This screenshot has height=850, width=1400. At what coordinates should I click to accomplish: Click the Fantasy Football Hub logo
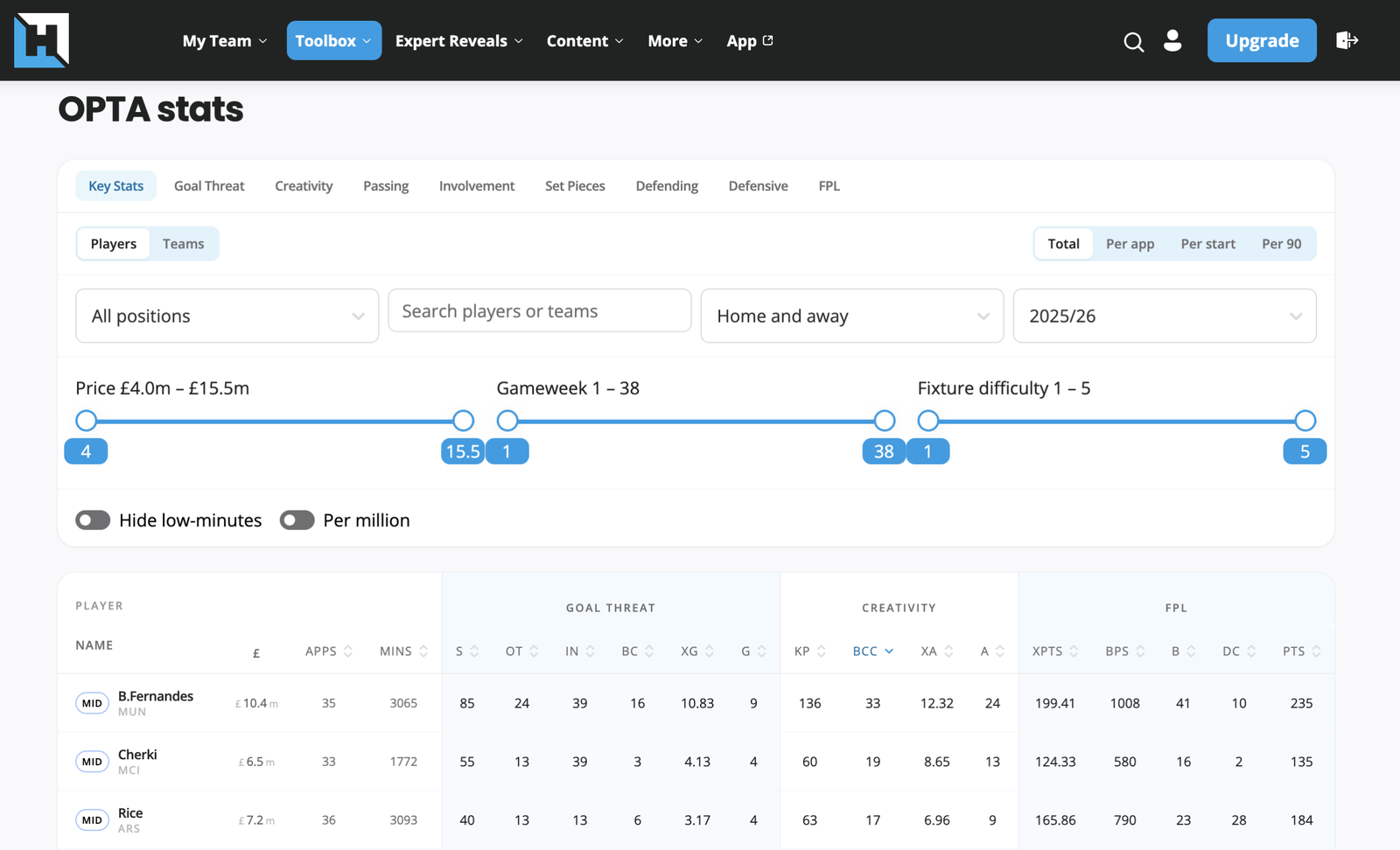41,40
